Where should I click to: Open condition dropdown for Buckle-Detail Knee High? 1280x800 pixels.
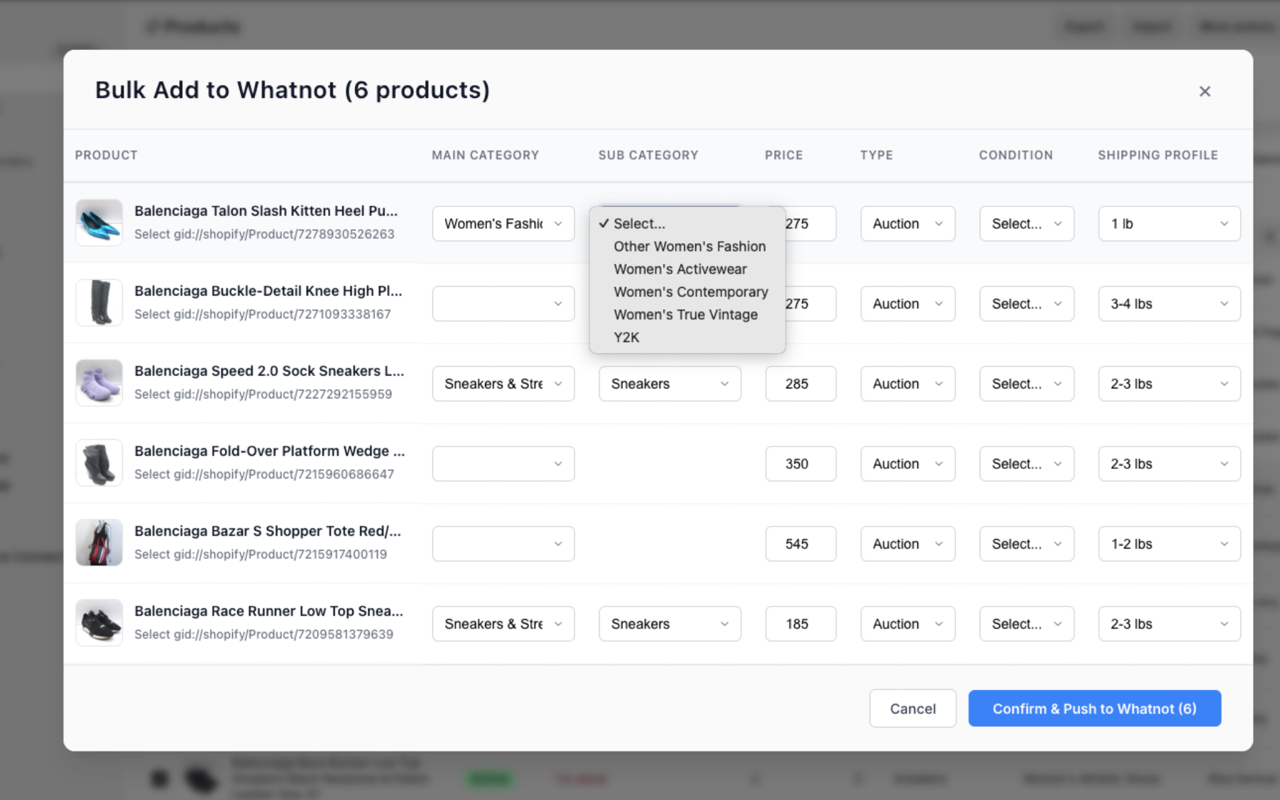pos(1027,304)
